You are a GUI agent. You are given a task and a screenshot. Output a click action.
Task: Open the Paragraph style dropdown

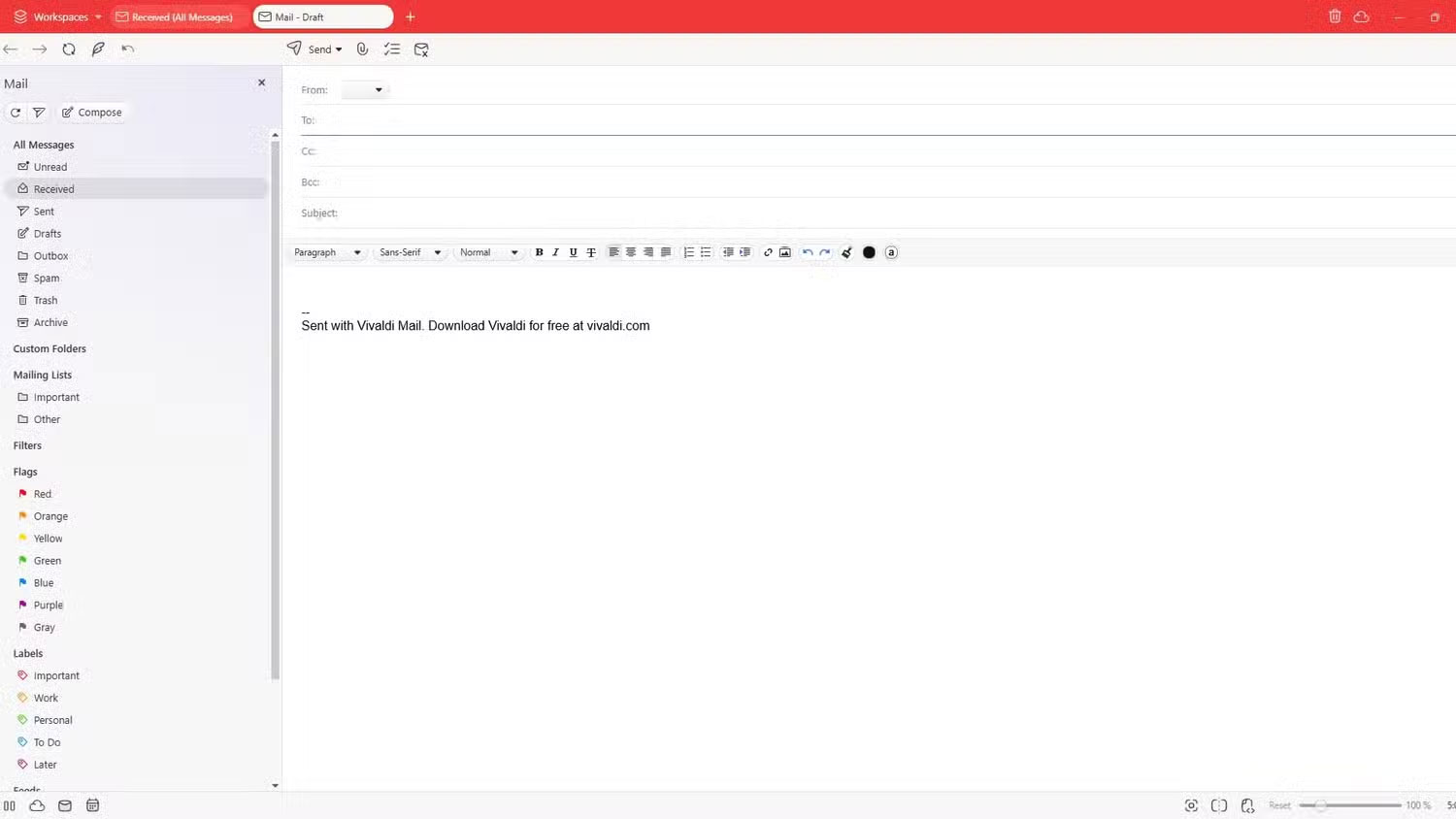[x=327, y=252]
